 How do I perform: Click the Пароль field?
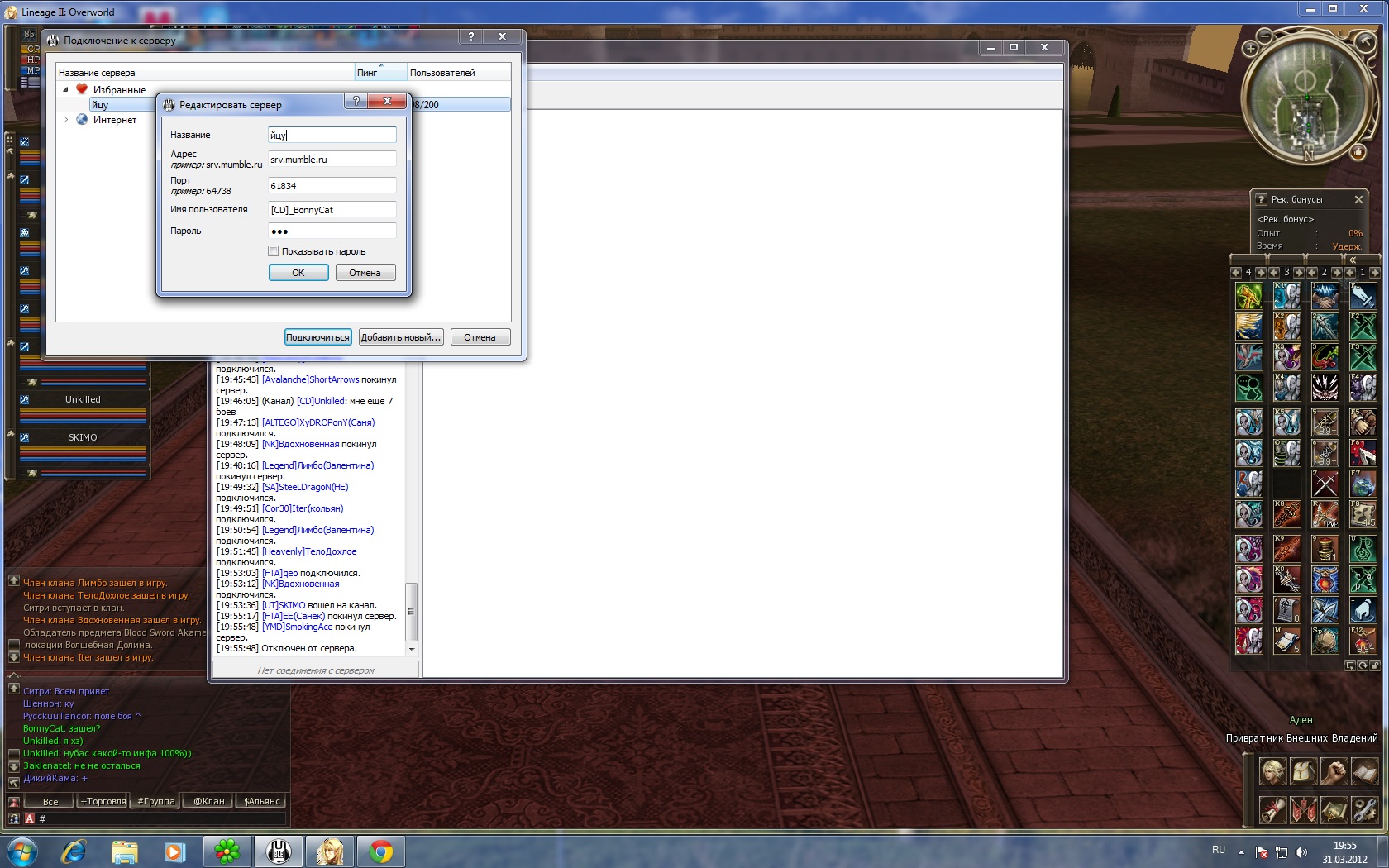click(x=332, y=231)
